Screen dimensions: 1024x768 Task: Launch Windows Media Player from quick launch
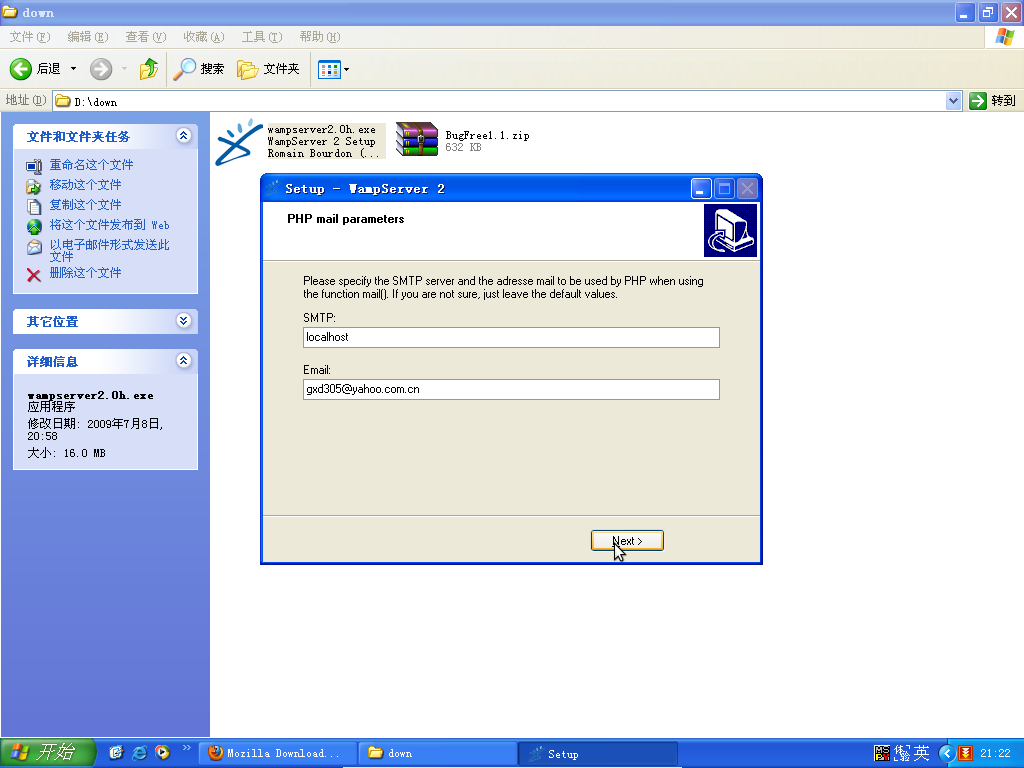163,753
